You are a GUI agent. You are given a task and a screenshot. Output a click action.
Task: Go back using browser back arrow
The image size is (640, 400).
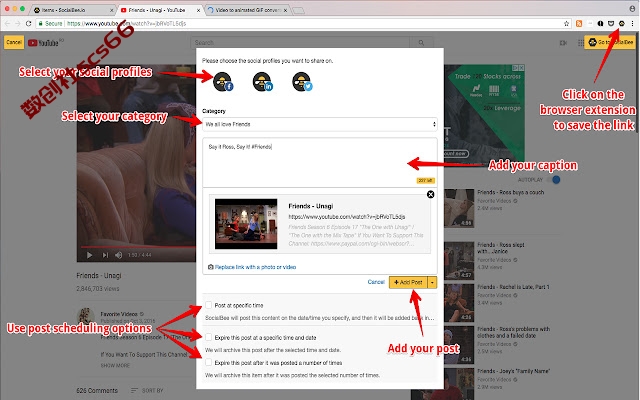[x=7, y=23]
